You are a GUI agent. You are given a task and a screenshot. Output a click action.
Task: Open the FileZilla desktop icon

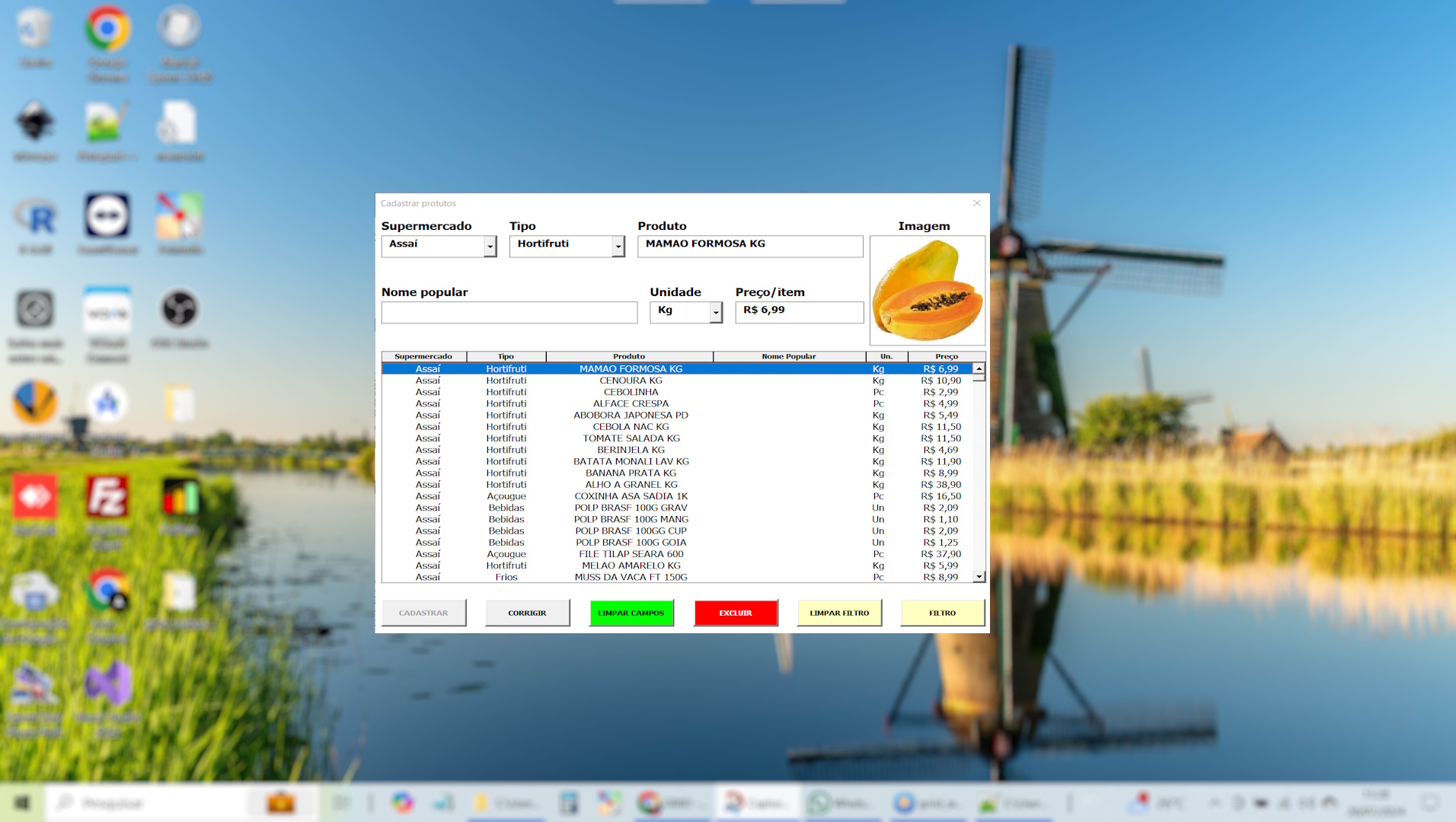(x=107, y=498)
